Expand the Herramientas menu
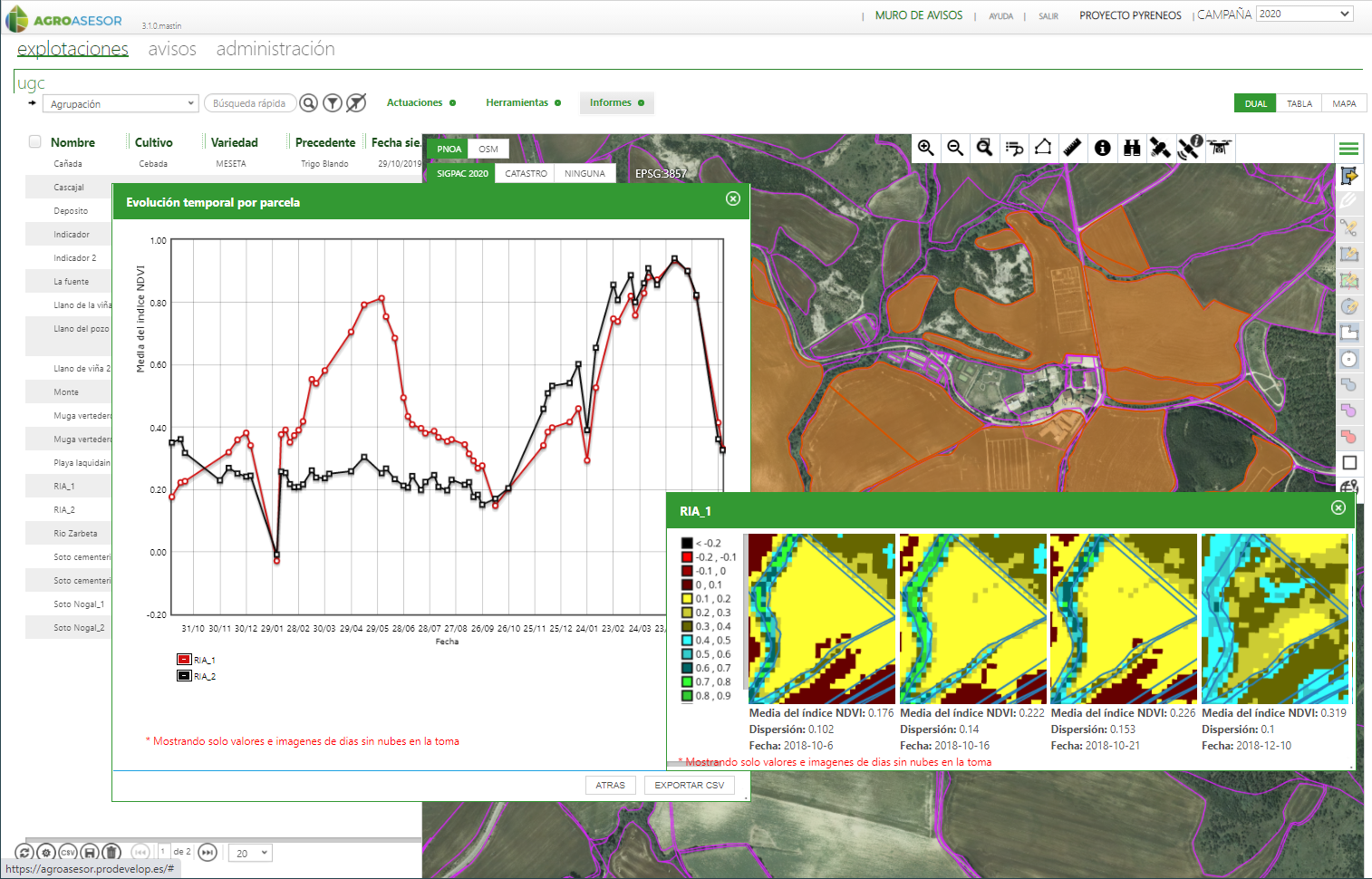This screenshot has width=1372, height=879. point(523,102)
